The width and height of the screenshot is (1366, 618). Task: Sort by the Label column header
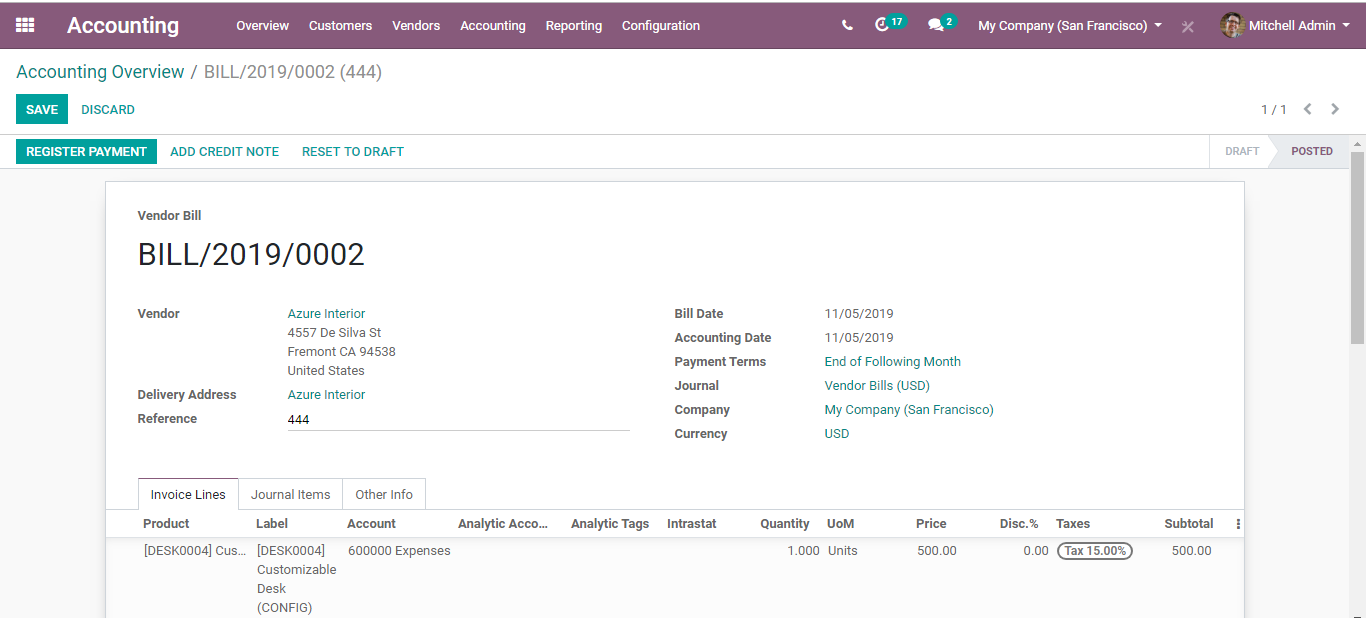pos(272,524)
